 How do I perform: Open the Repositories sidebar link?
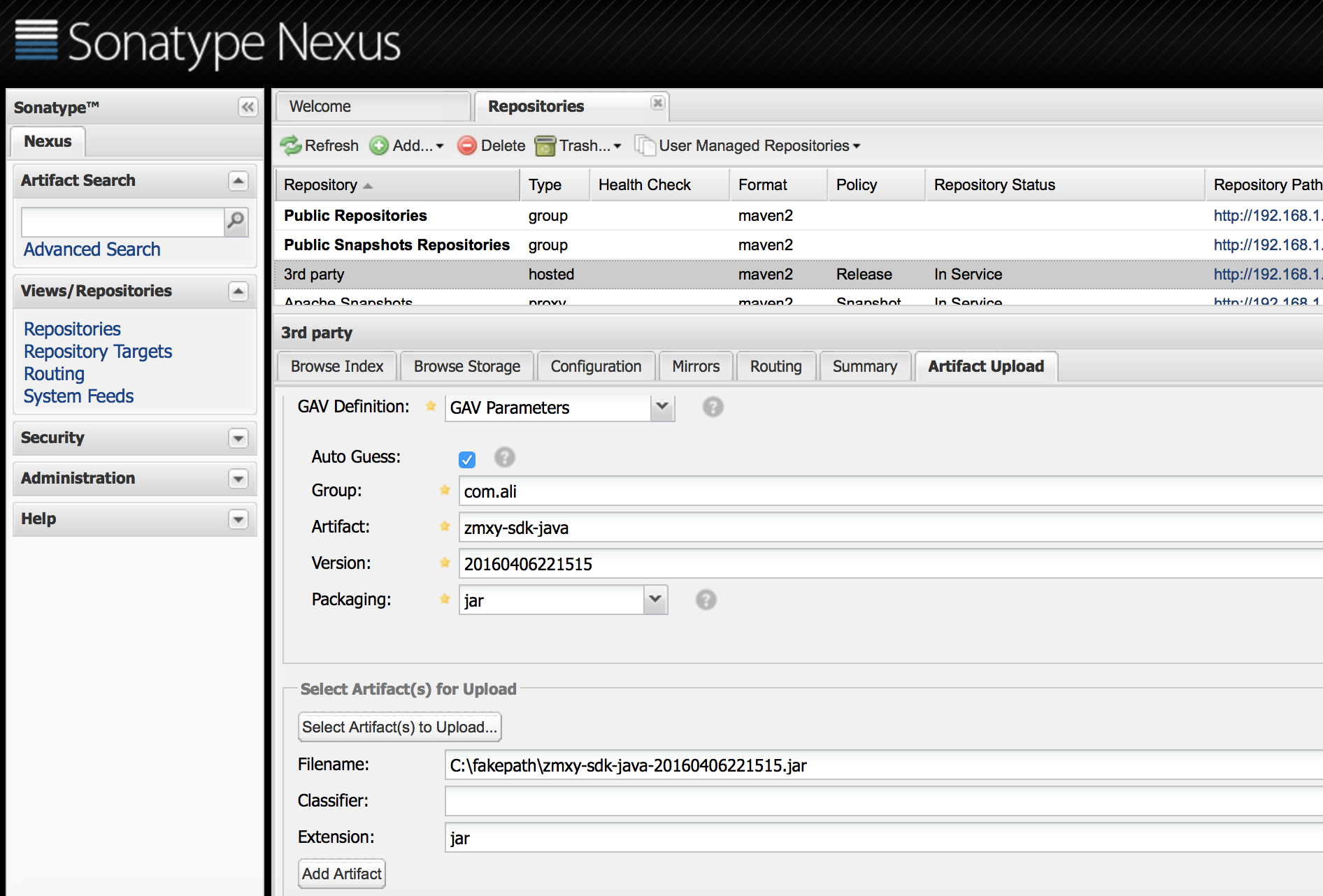point(72,329)
